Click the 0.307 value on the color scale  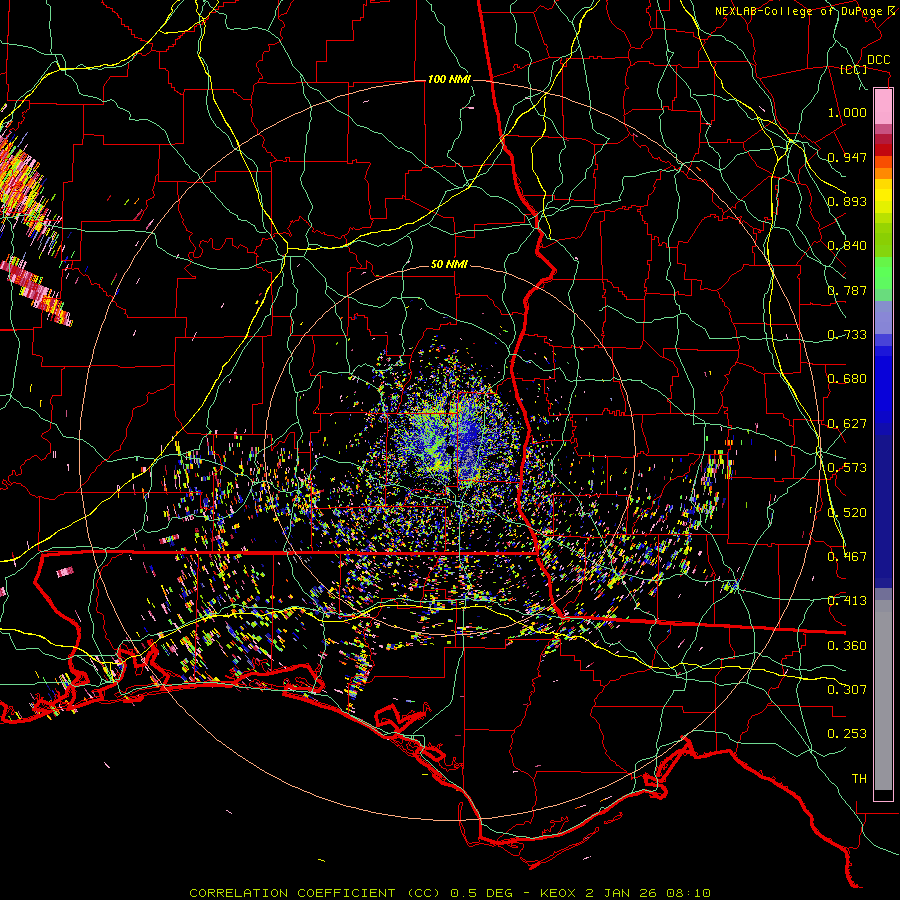pyautogui.click(x=847, y=690)
